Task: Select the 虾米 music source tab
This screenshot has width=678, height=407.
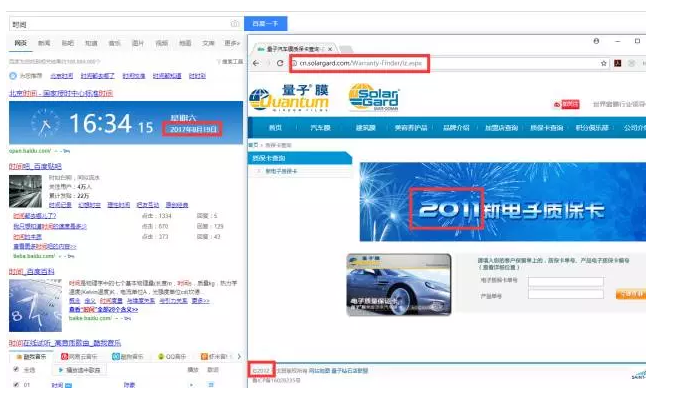Action: (214, 356)
